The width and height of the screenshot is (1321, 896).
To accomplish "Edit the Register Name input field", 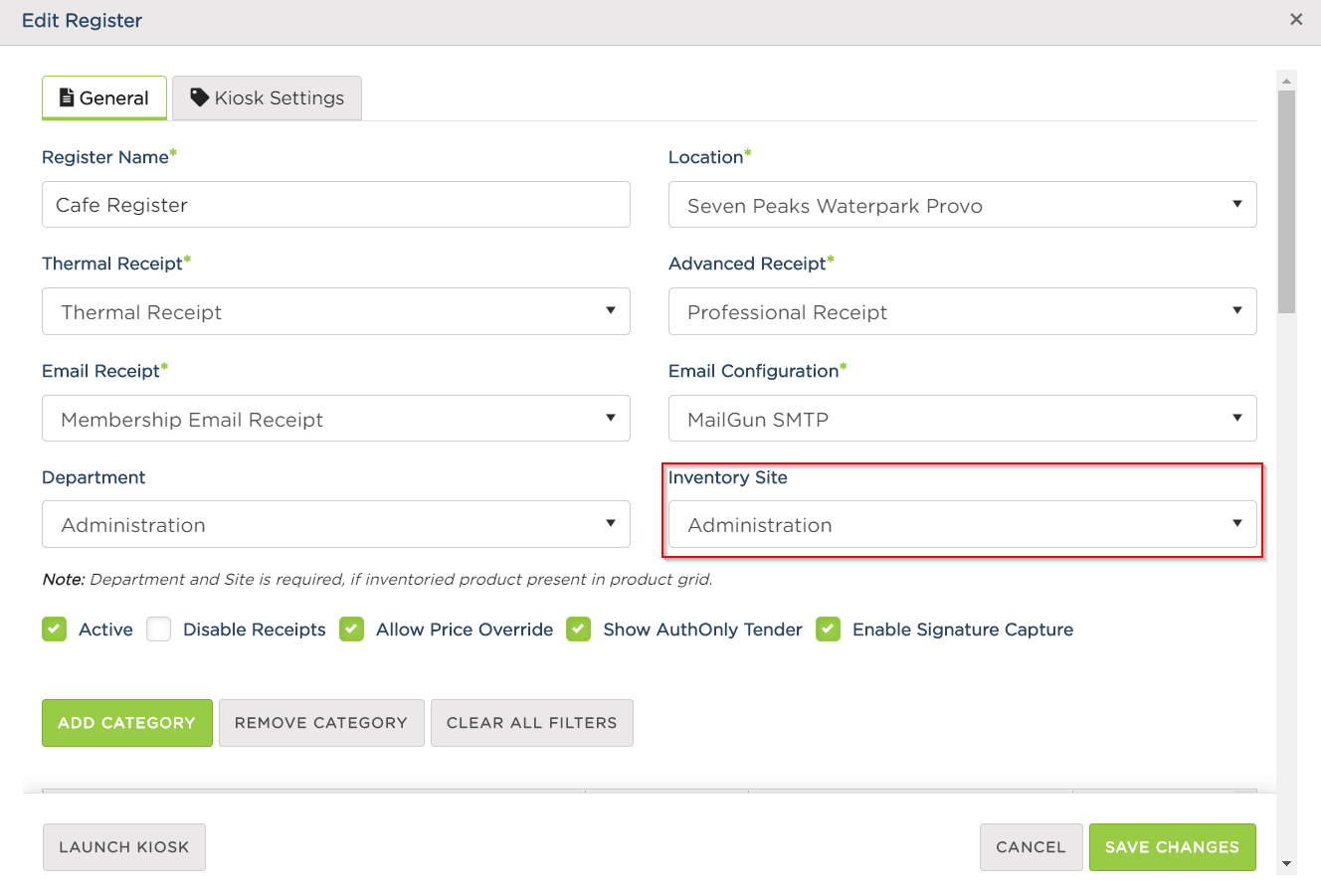I will [336, 205].
